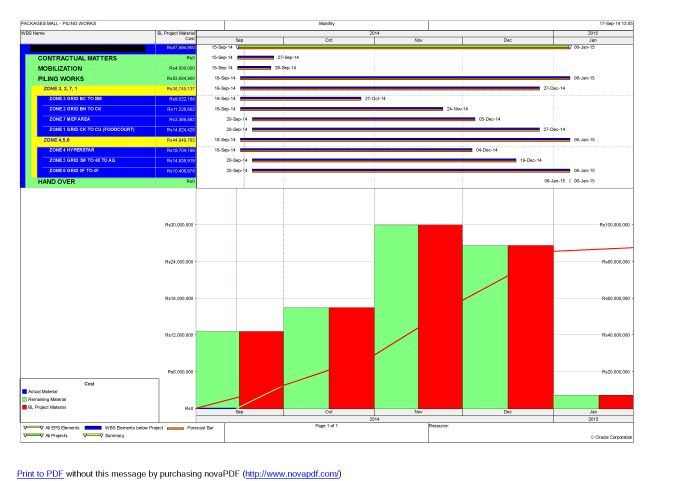This screenshot has height=481, width=680.
Task: Click the Oracle Corporation copyright text
Action: click(x=611, y=438)
